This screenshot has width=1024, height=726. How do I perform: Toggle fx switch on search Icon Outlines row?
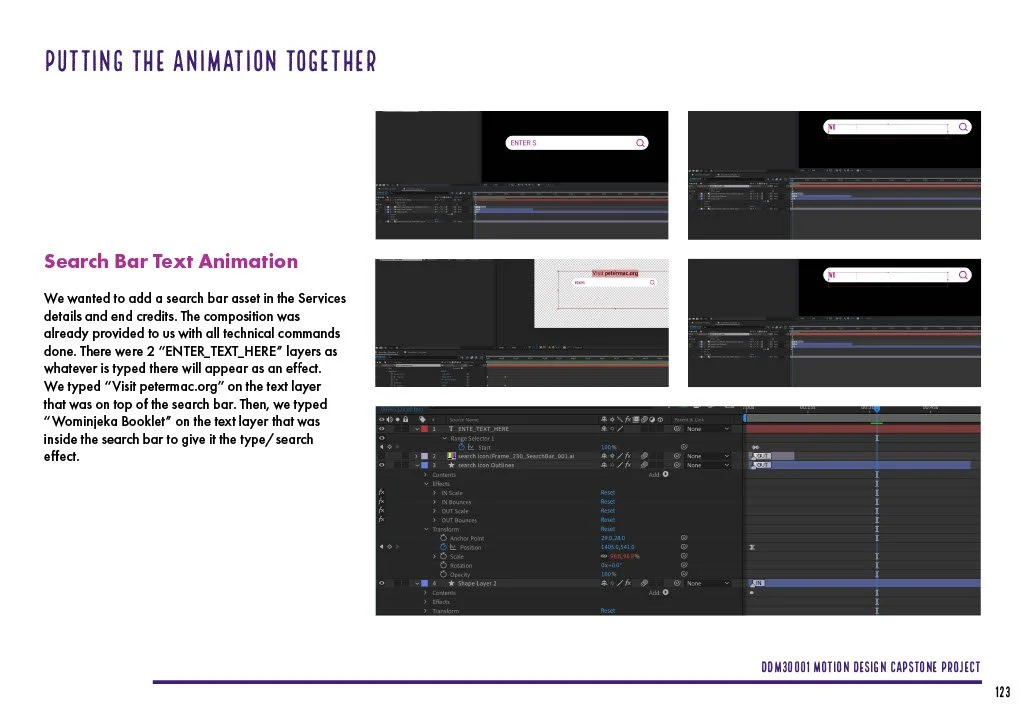tap(628, 466)
